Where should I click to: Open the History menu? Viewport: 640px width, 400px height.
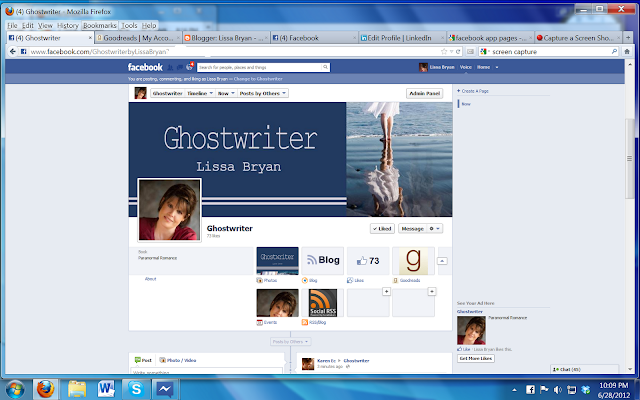point(67,25)
